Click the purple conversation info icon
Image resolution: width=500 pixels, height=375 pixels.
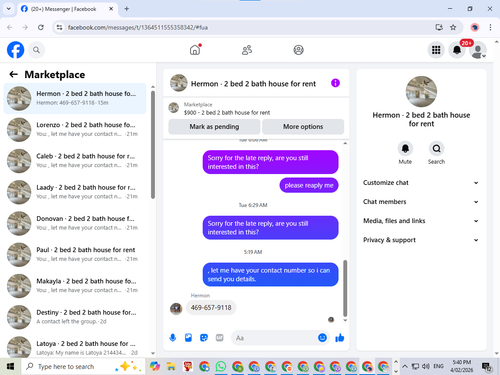click(x=335, y=83)
